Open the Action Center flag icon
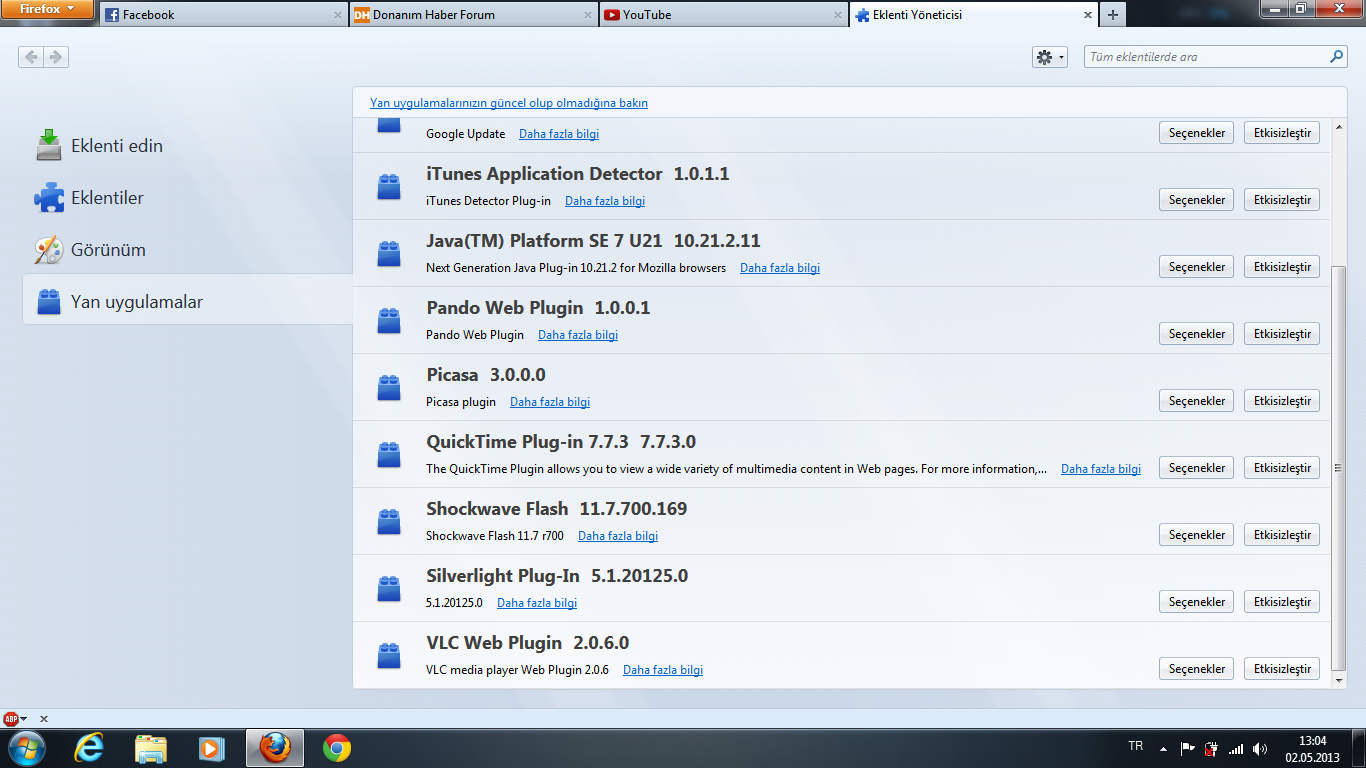The image size is (1366, 768). pyautogui.click(x=1188, y=748)
